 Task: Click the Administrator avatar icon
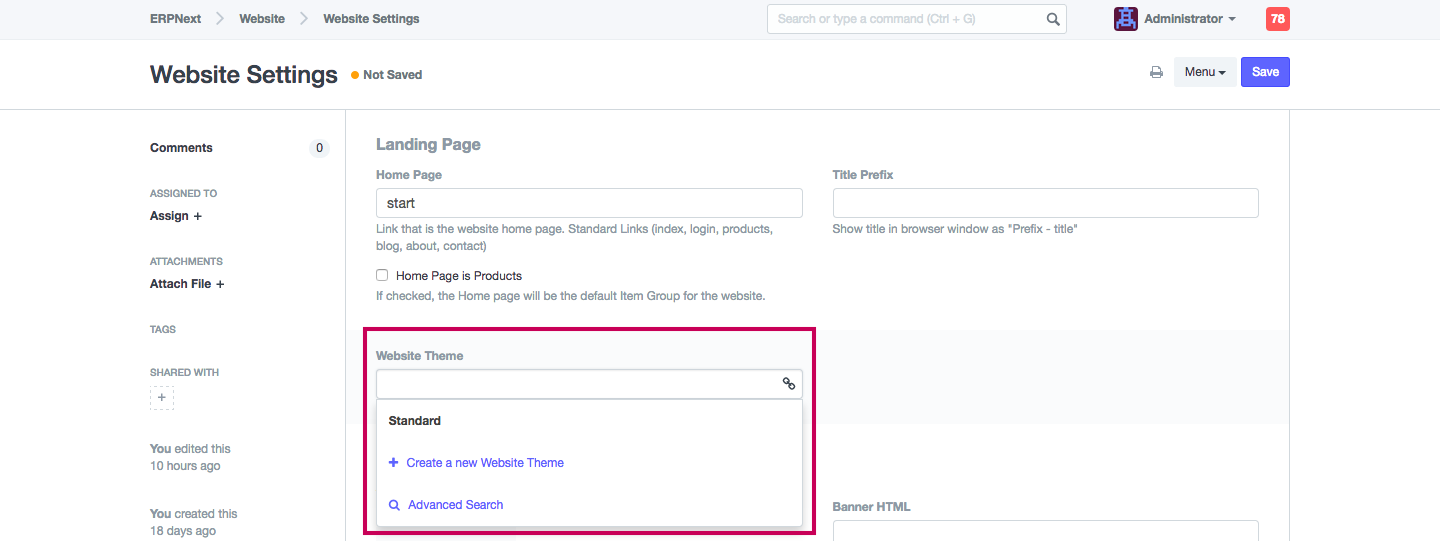(1126, 19)
